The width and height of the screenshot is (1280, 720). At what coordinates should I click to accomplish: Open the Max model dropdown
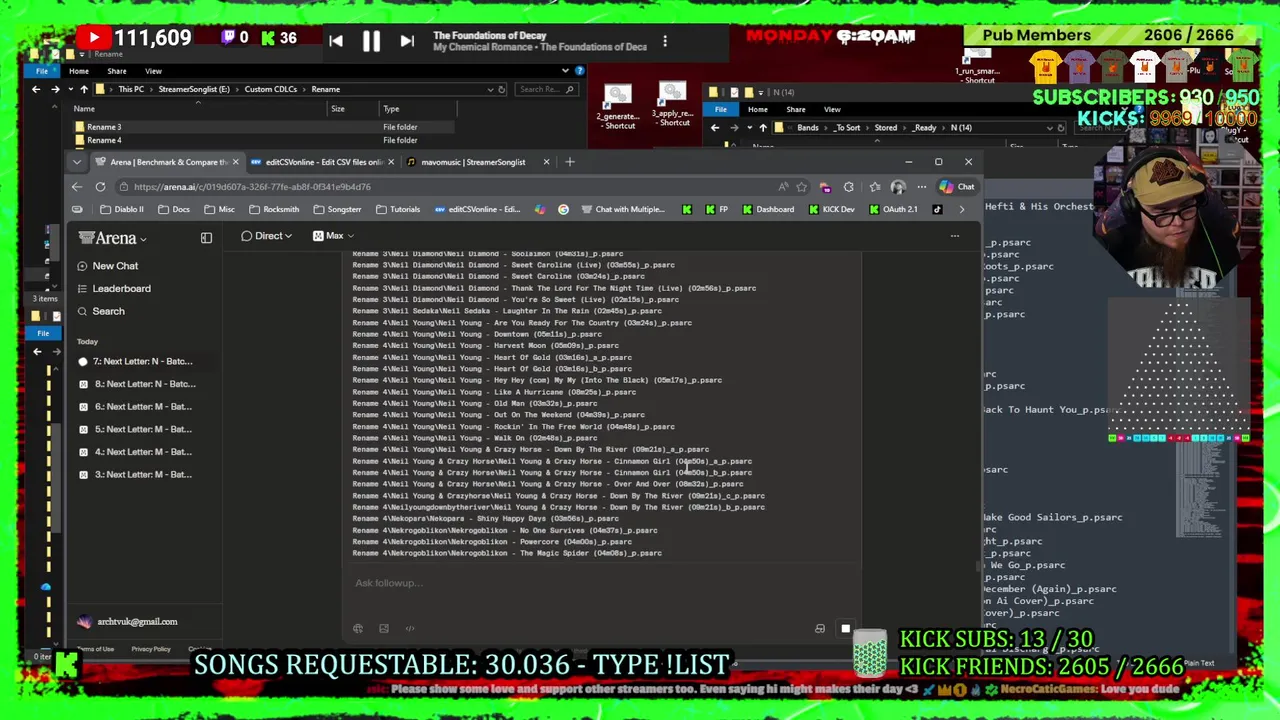(334, 236)
